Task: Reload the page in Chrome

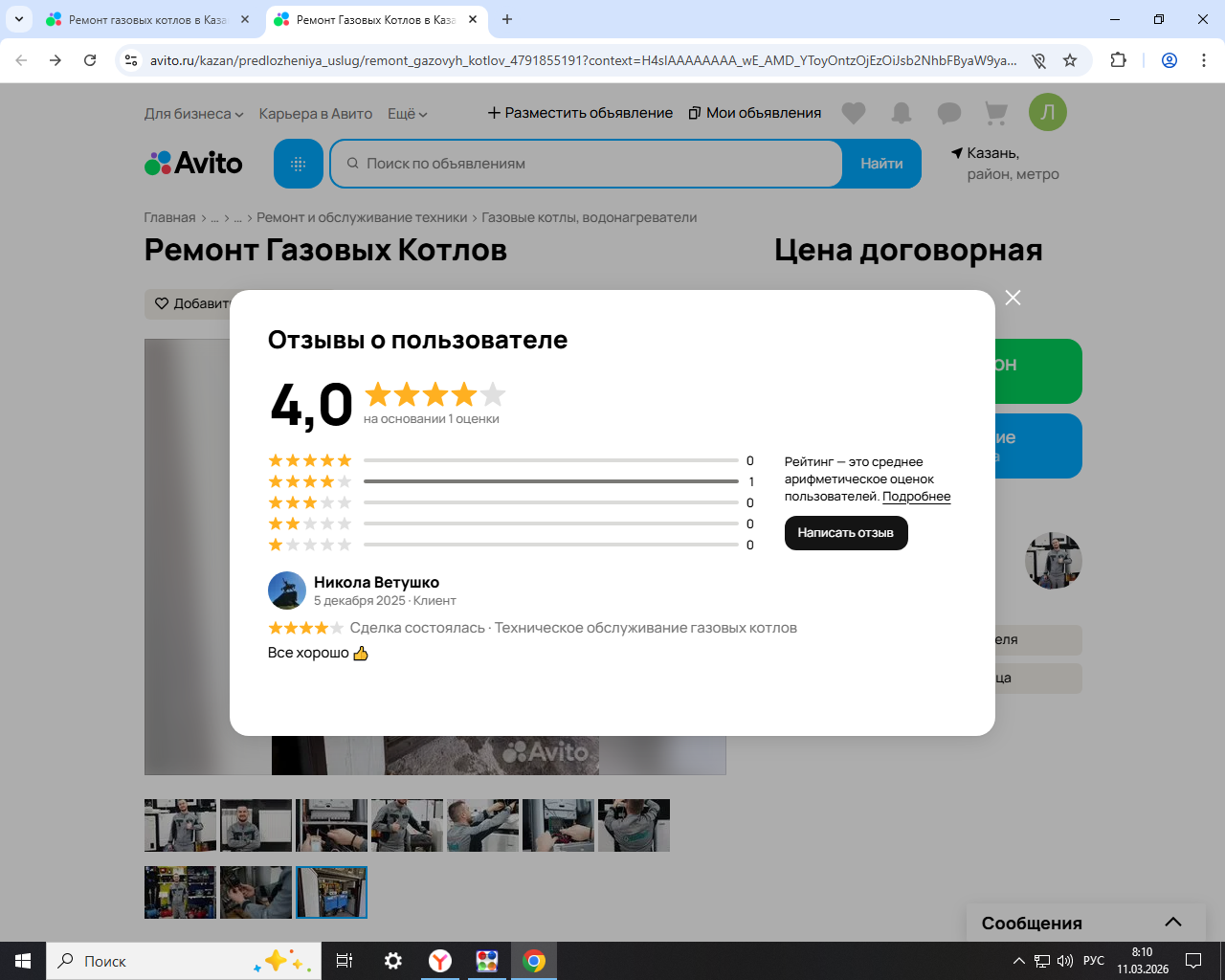Action: click(90, 60)
